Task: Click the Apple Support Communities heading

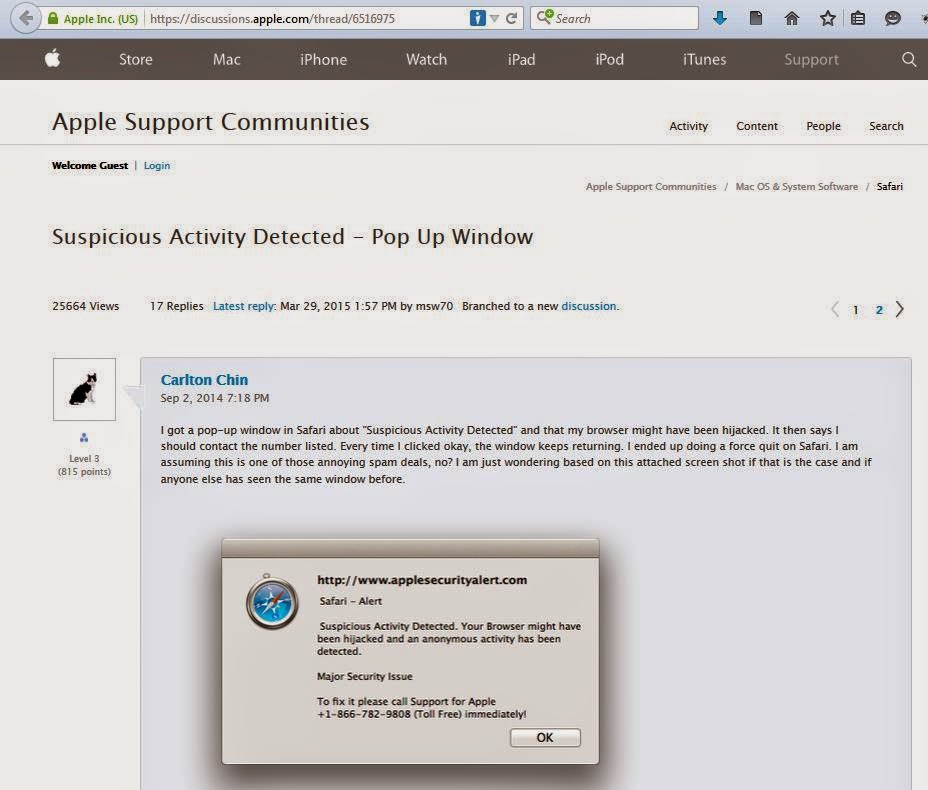Action: click(211, 122)
